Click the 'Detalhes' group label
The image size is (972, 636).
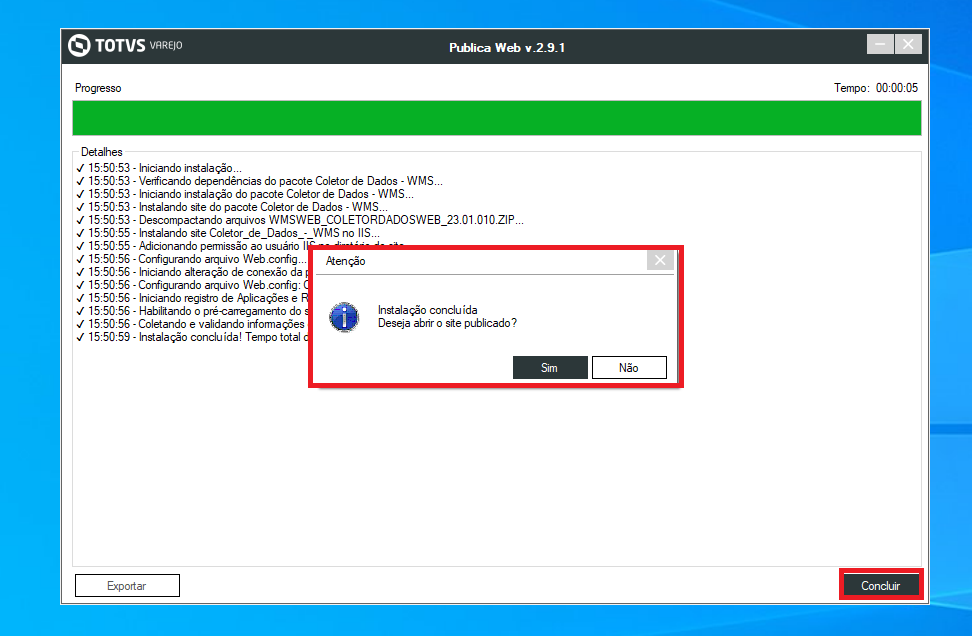click(102, 152)
